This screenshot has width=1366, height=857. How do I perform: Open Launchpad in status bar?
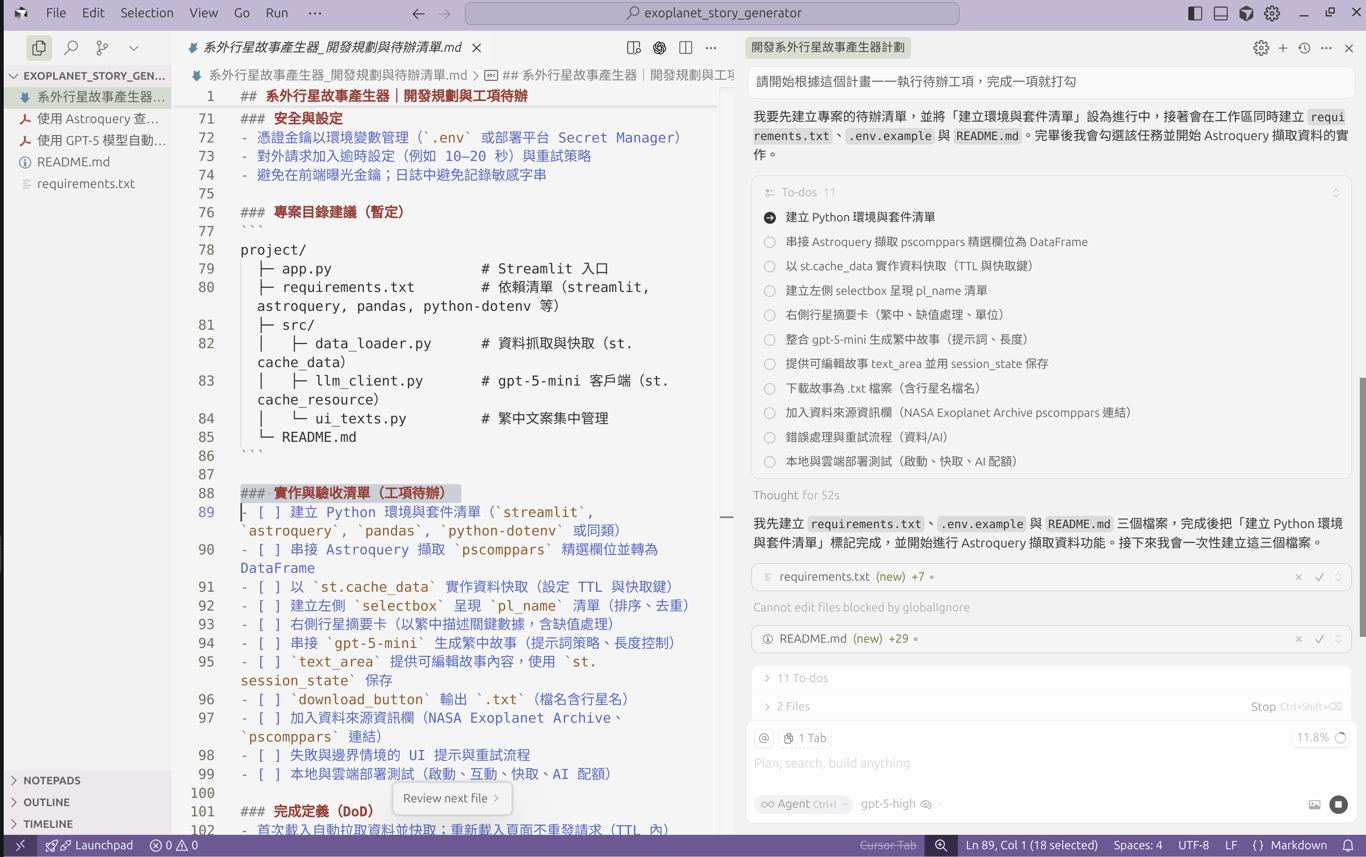pyautogui.click(x=90, y=845)
